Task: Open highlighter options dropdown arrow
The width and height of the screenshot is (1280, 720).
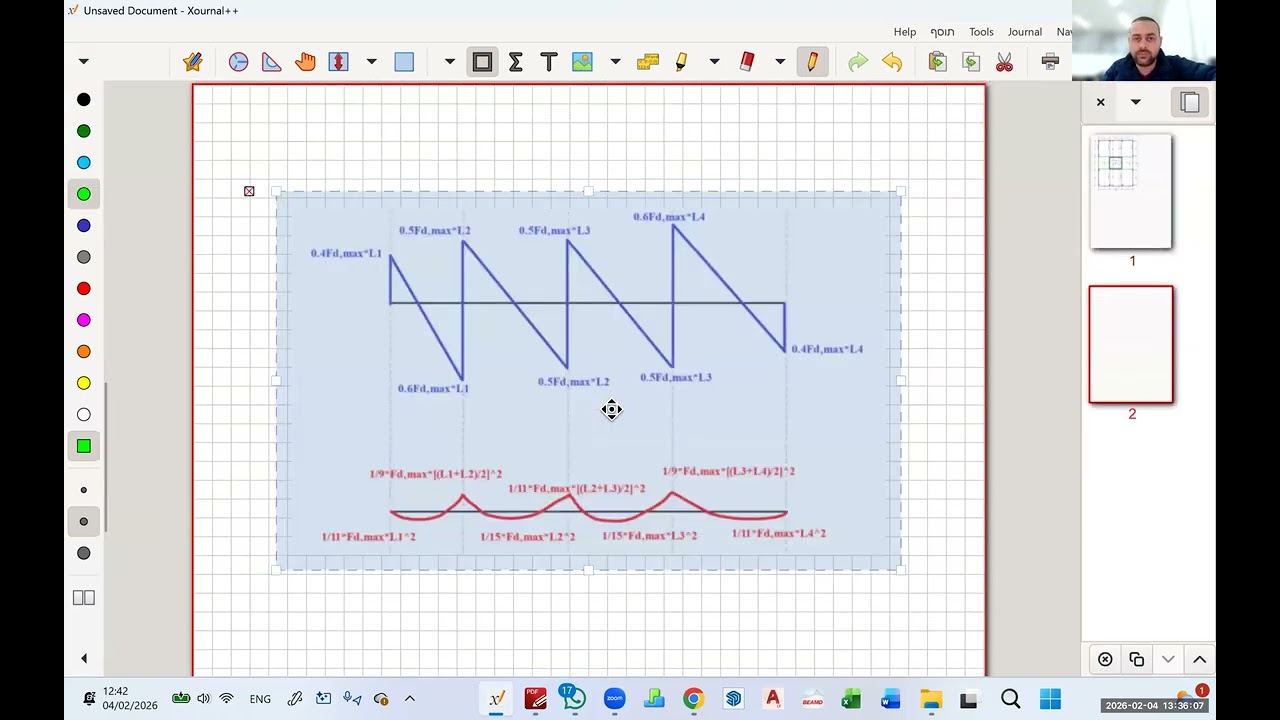Action: point(714,62)
